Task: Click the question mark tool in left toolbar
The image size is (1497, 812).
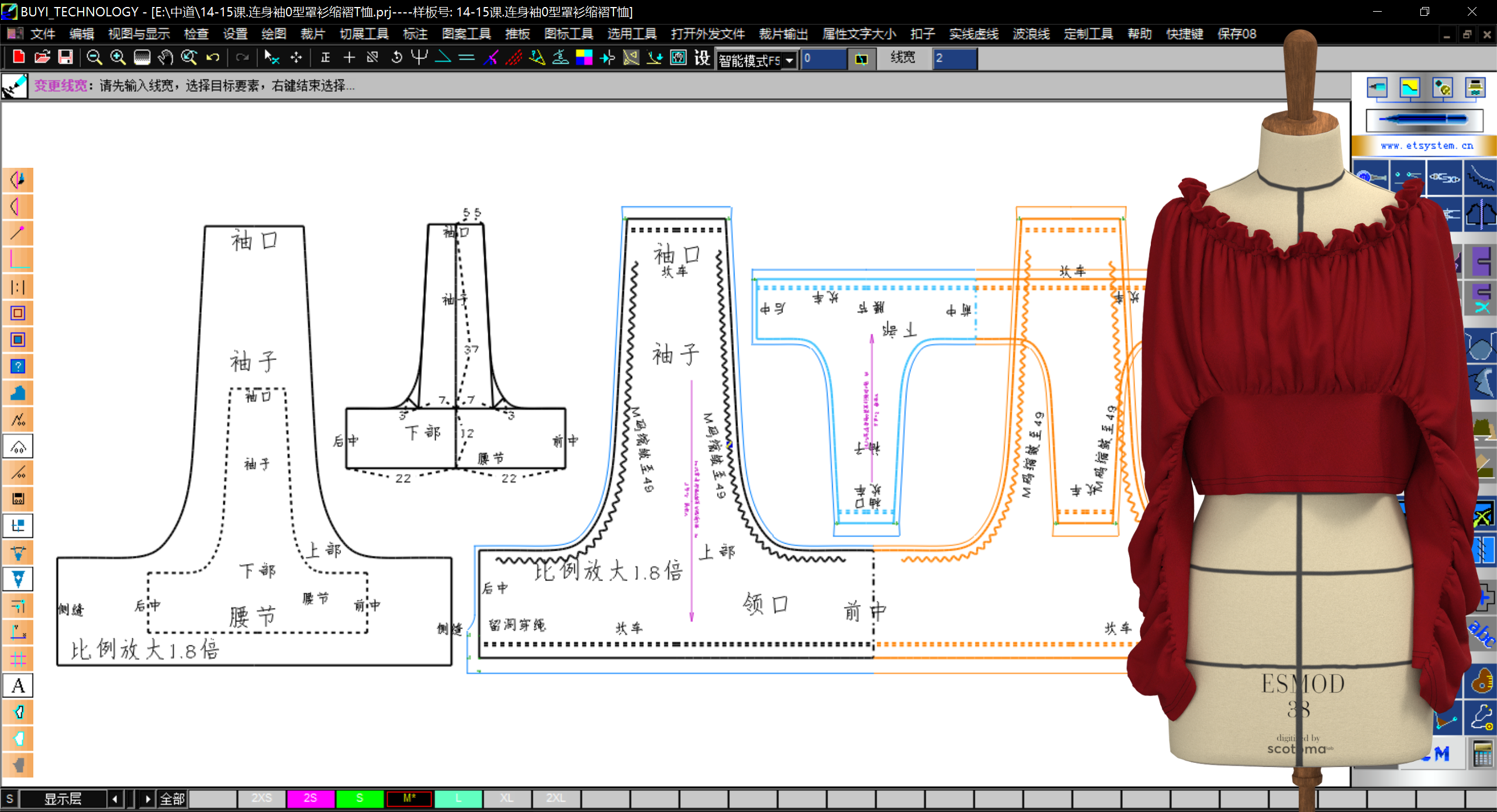Action: tap(18, 367)
